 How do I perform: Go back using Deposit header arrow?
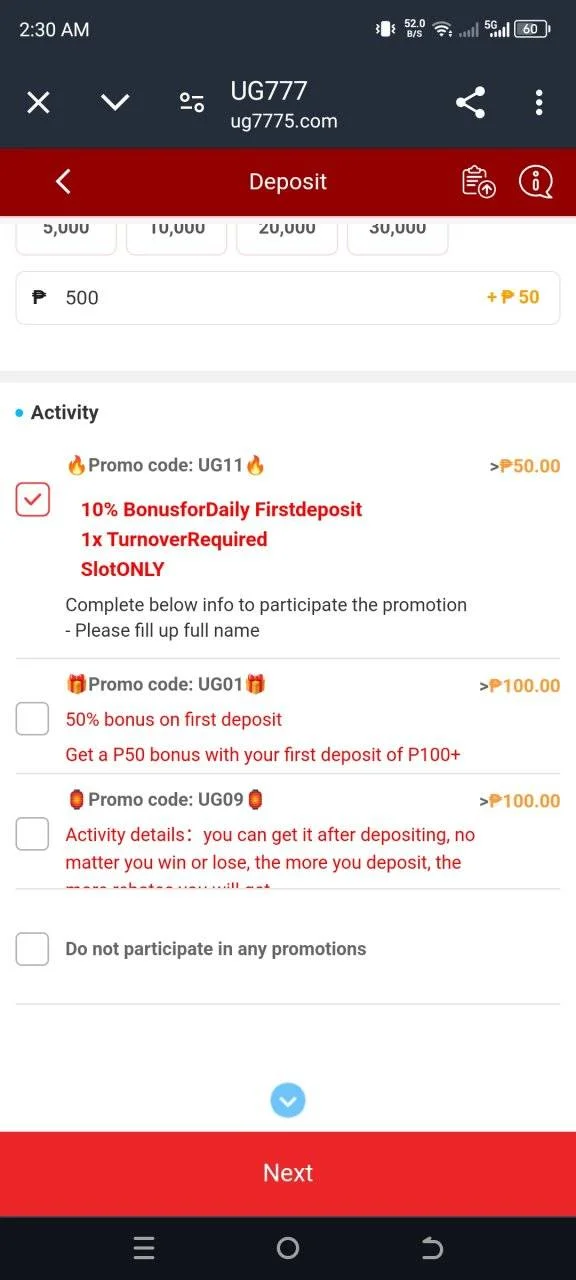pyautogui.click(x=63, y=181)
